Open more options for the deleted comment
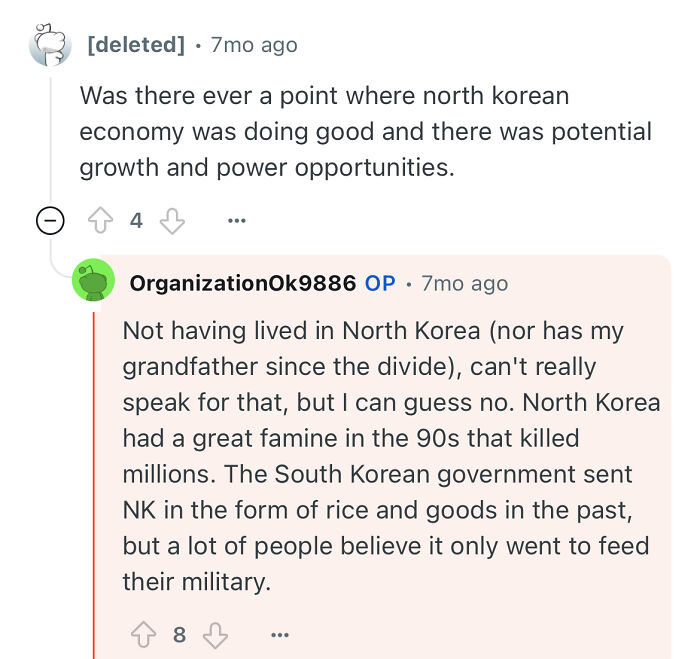This screenshot has width=700, height=659. coord(236,221)
